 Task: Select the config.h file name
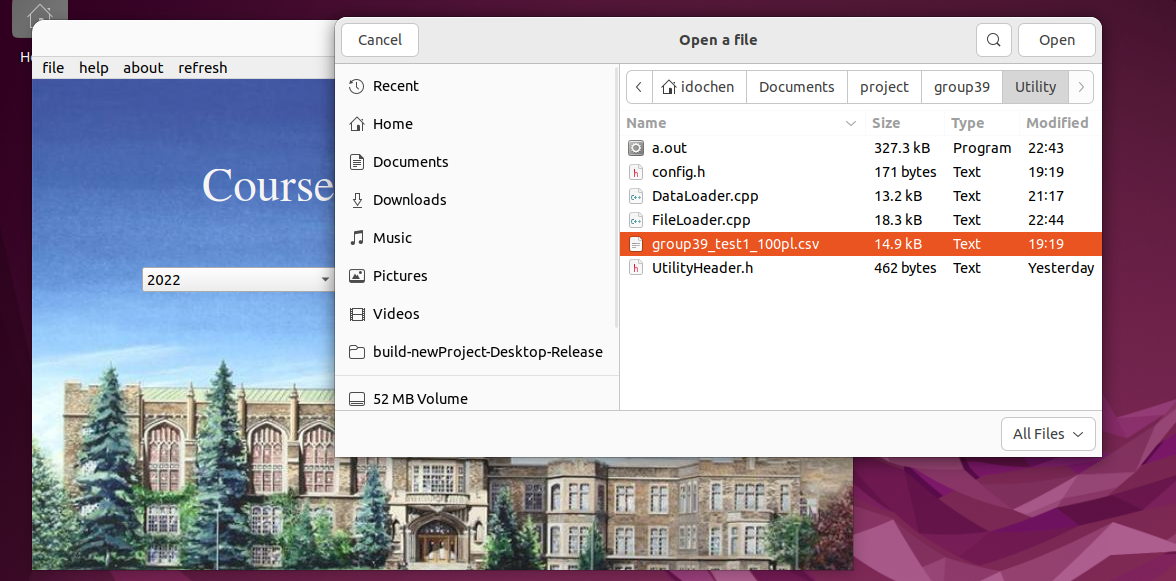678,172
